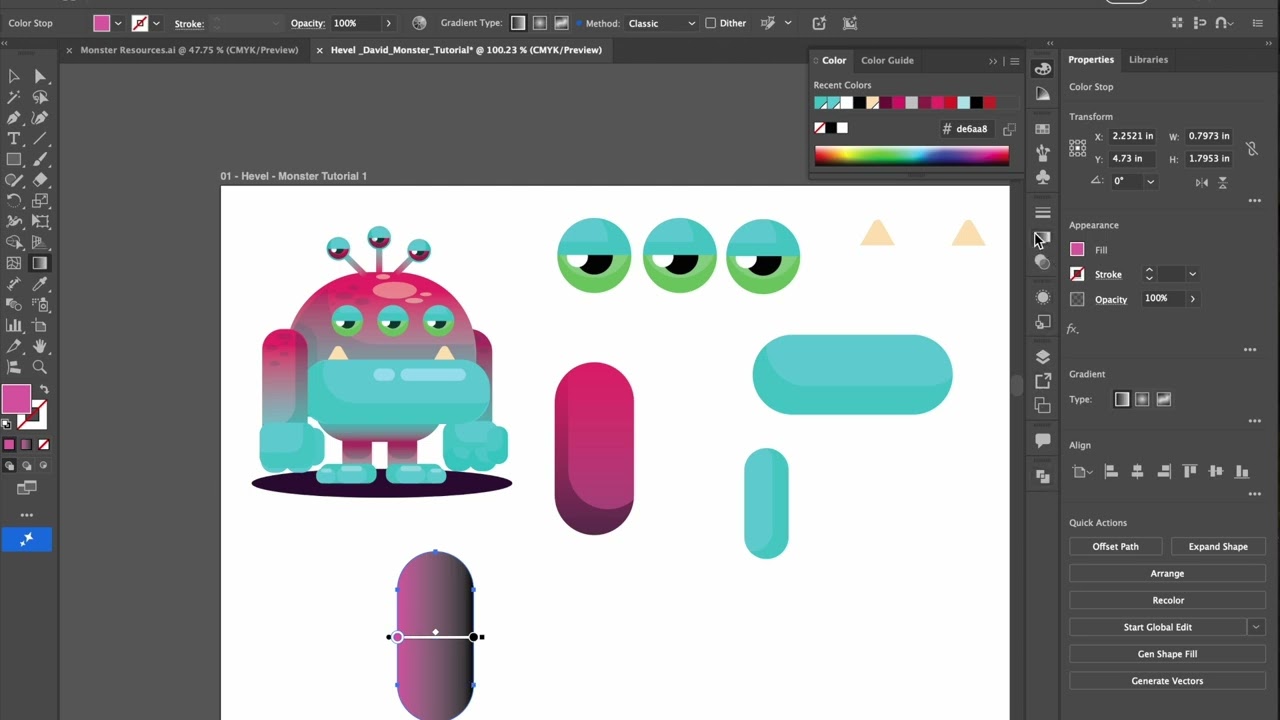Screen dimensions: 1280x720
Task: Select the Direct Selection tool
Action: point(40,76)
